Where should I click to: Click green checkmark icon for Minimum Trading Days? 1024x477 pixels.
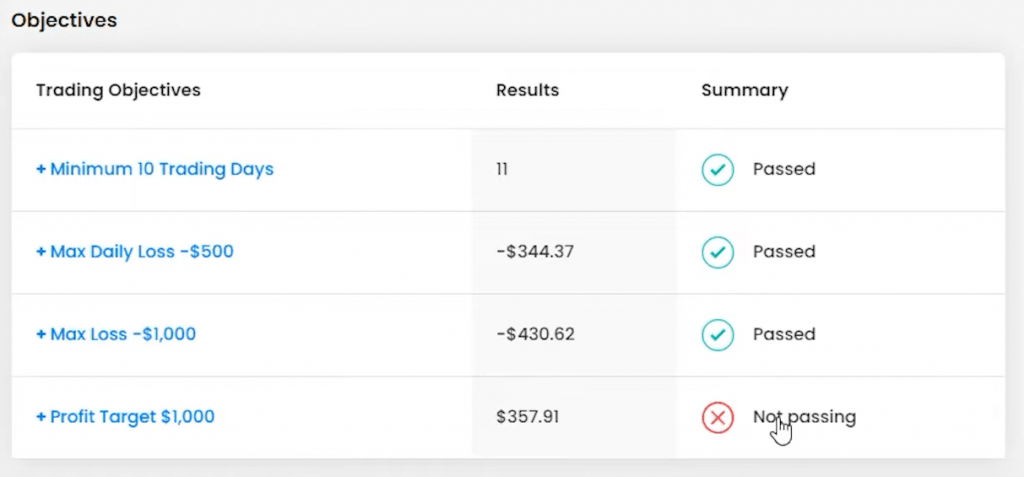(x=717, y=170)
